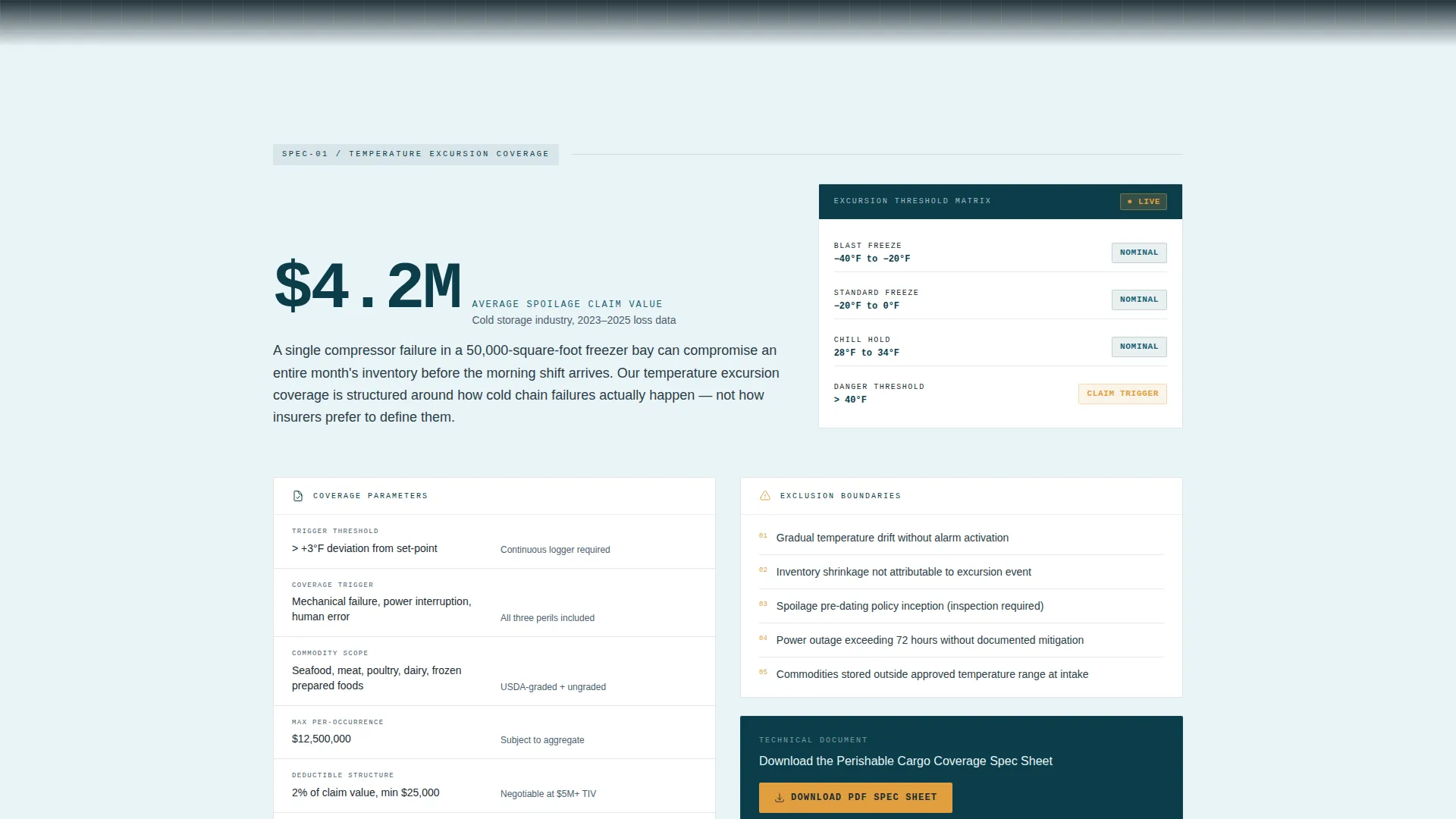Click 'USDA-graded + ungraded' note
This screenshot has height=819, width=1456.
pos(553,687)
